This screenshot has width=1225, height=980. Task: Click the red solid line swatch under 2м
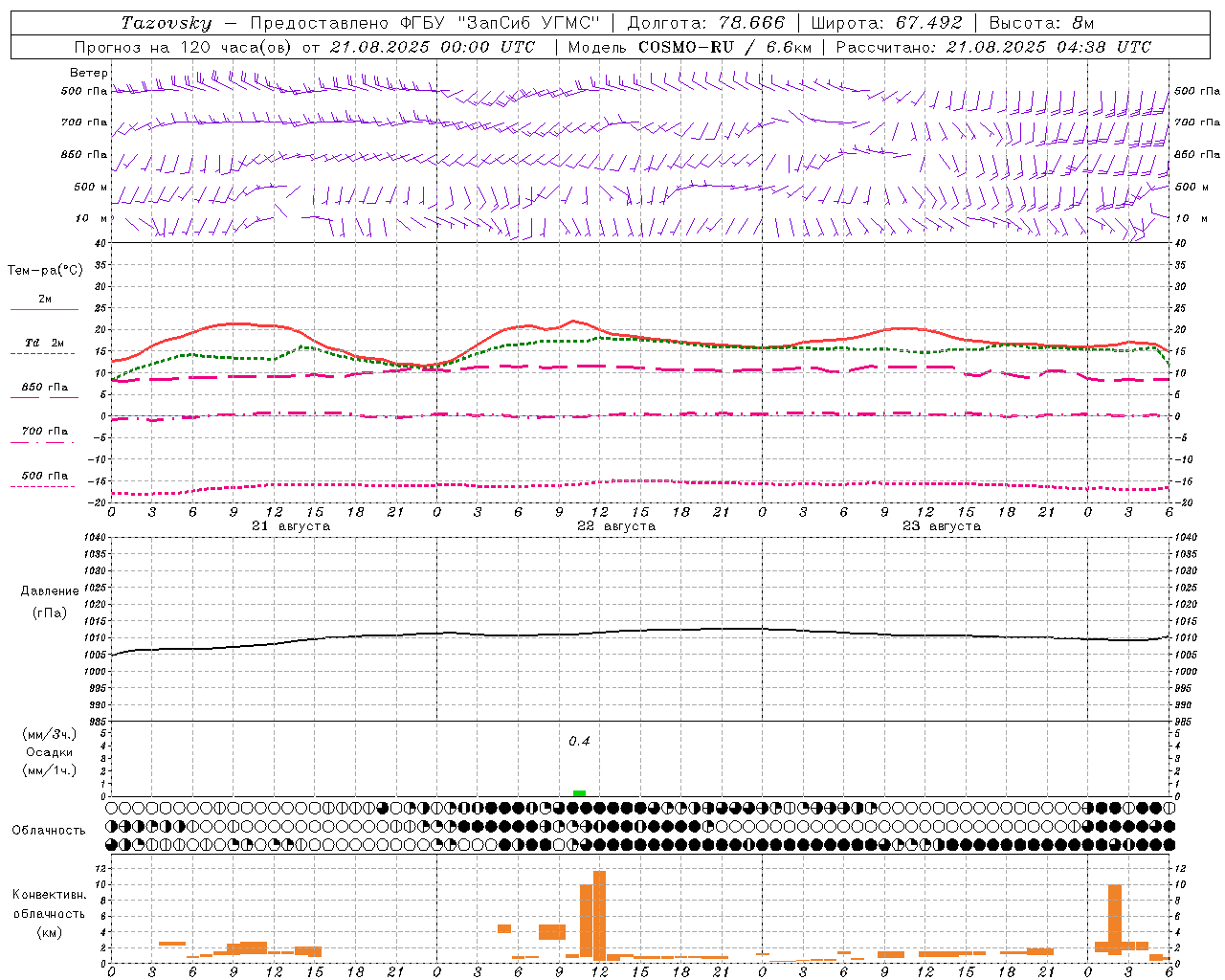44,309
